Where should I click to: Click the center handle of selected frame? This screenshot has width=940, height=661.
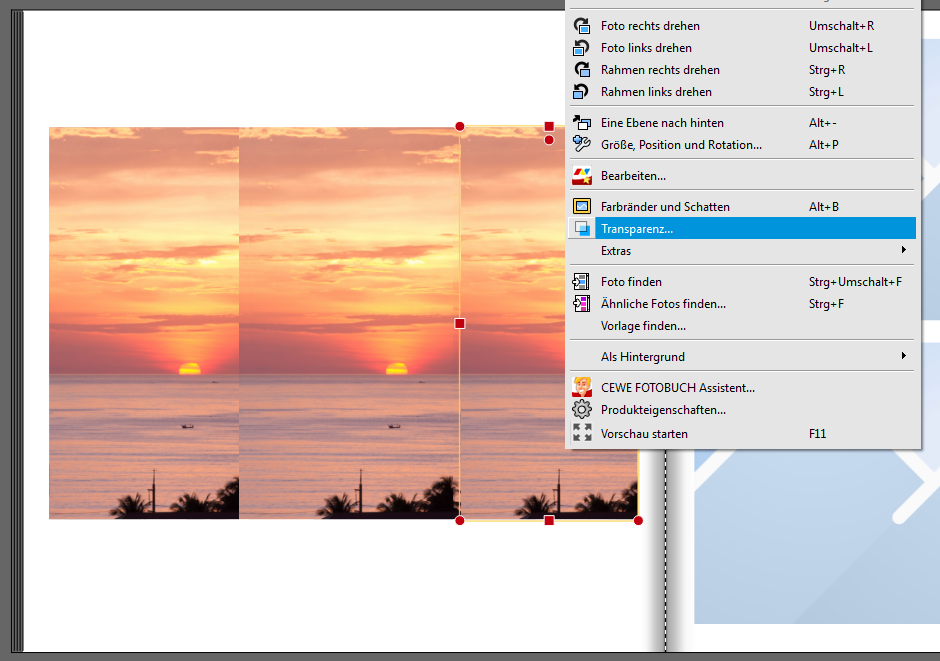tap(460, 323)
